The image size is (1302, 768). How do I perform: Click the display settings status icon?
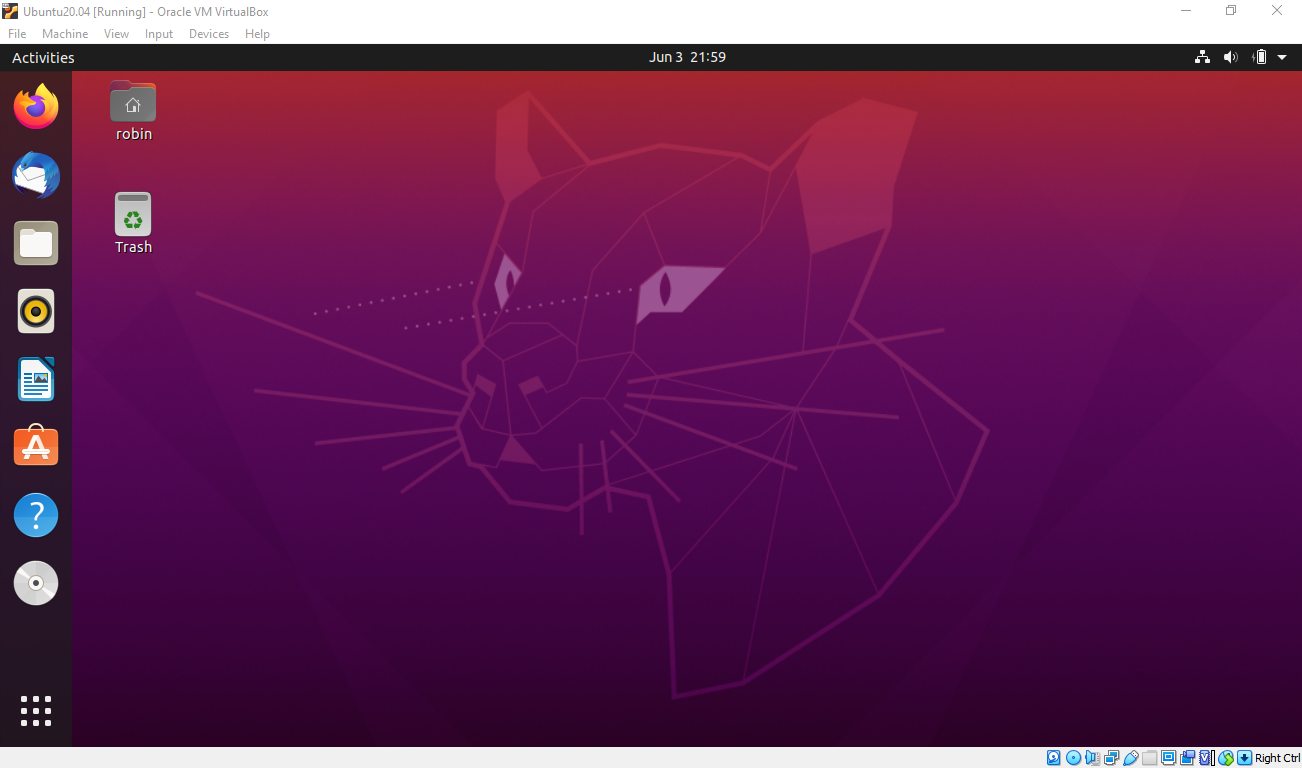(1168, 758)
